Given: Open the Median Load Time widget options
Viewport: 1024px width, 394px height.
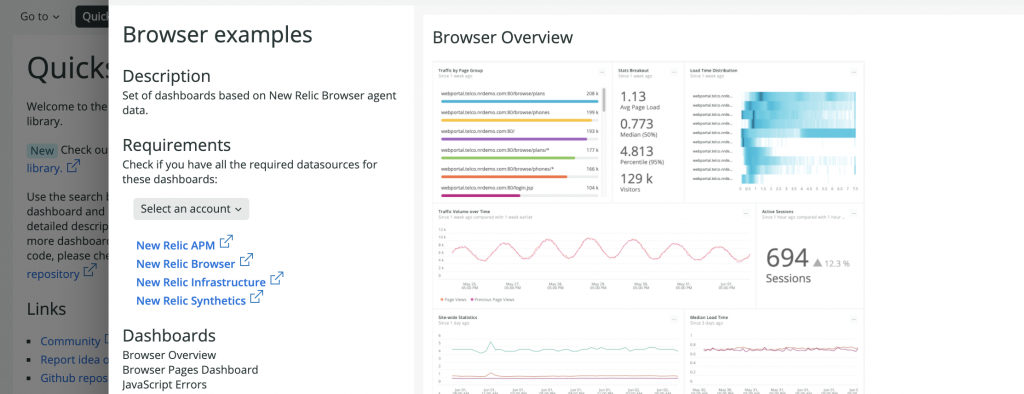Looking at the screenshot, I should (854, 319).
